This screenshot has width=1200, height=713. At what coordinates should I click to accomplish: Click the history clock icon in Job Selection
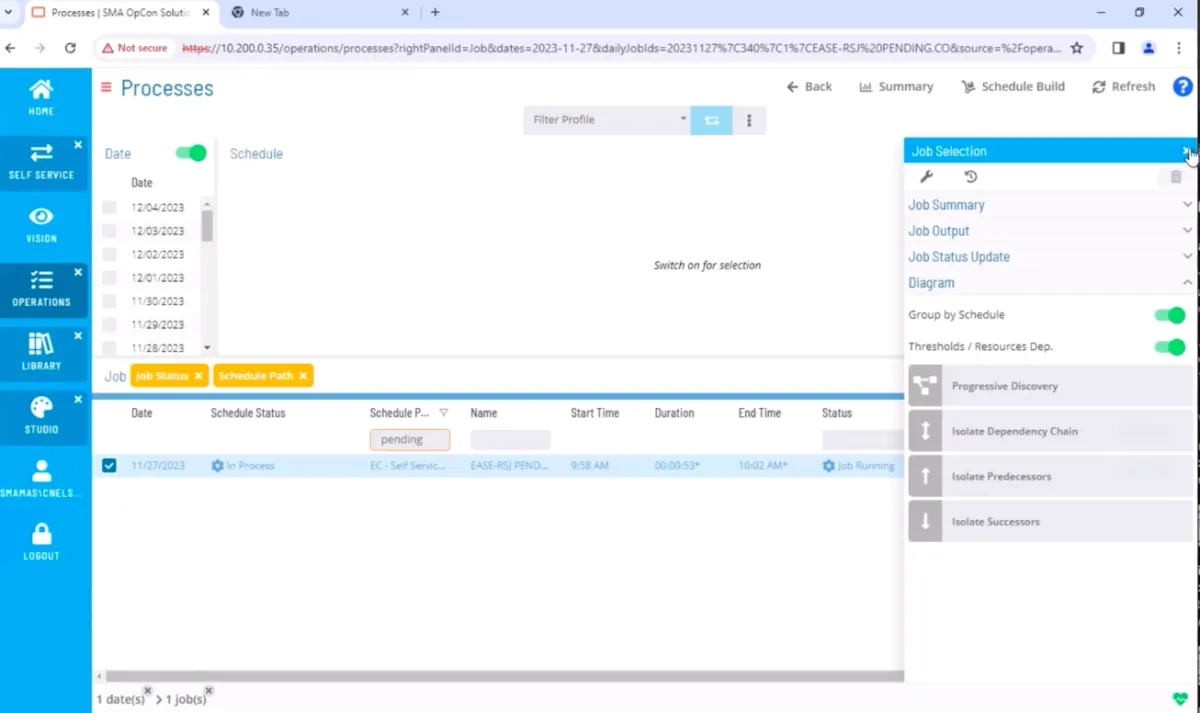(970, 177)
